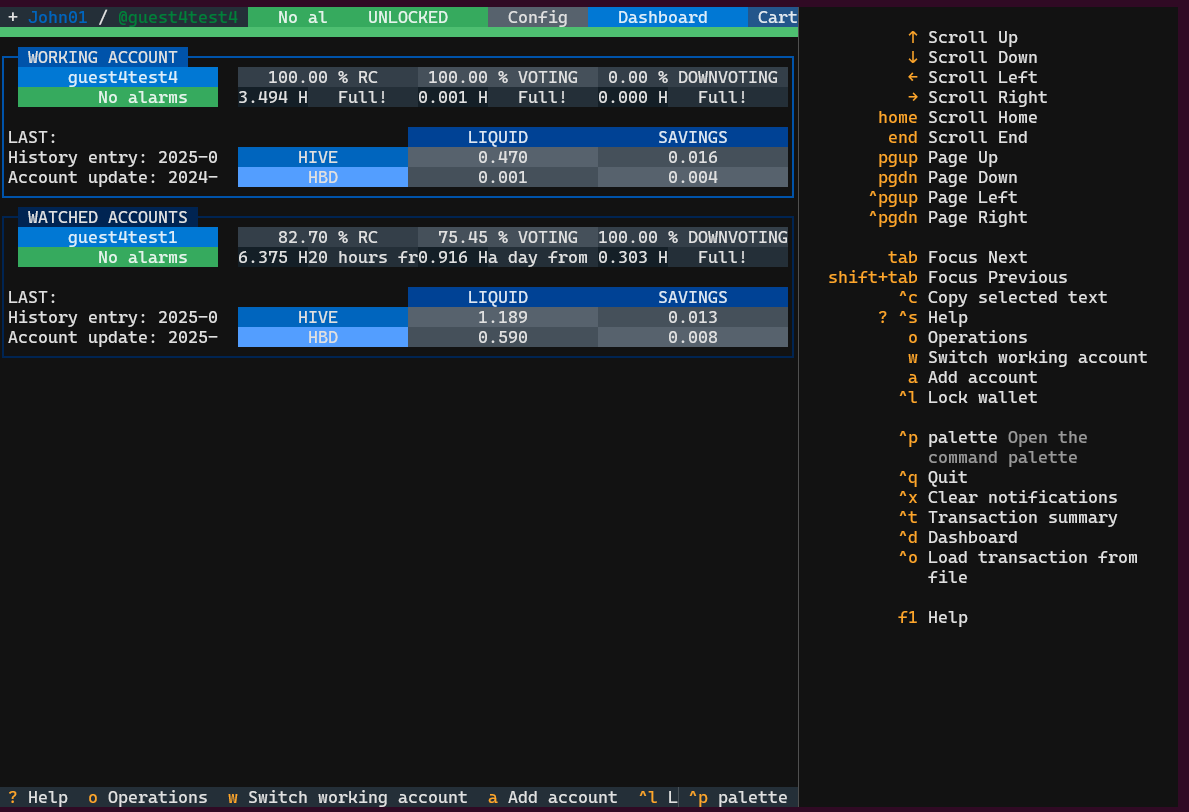This screenshot has width=1189, height=812.
Task: Select 100.00 % VOTING cell for guest4test4
Action: coord(507,77)
